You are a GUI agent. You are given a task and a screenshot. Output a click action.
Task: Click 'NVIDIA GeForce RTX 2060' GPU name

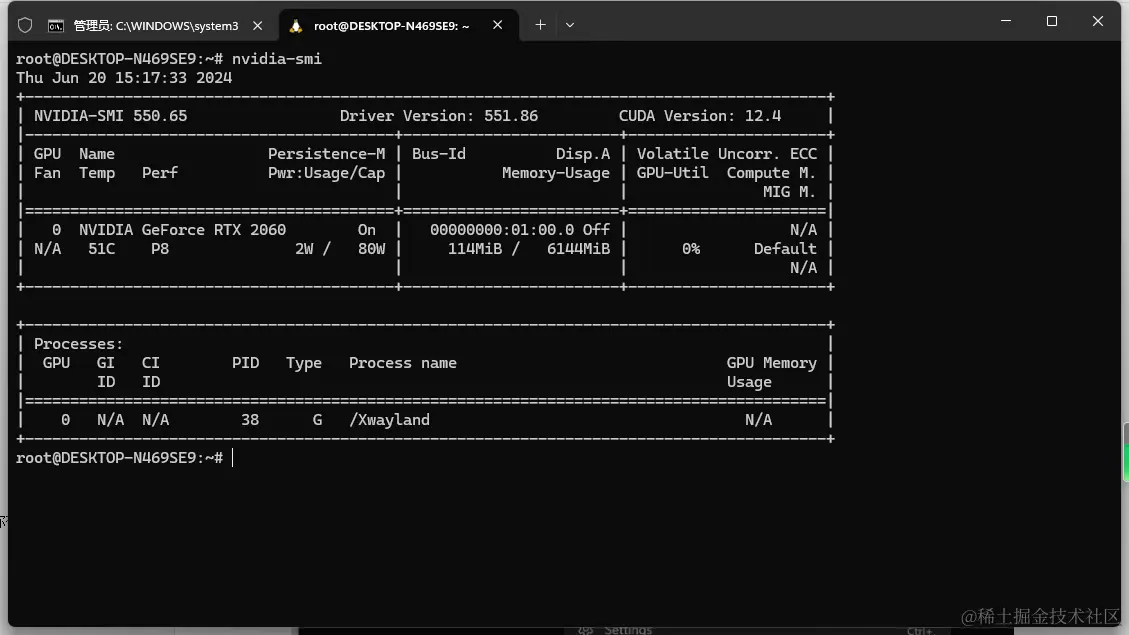182,230
